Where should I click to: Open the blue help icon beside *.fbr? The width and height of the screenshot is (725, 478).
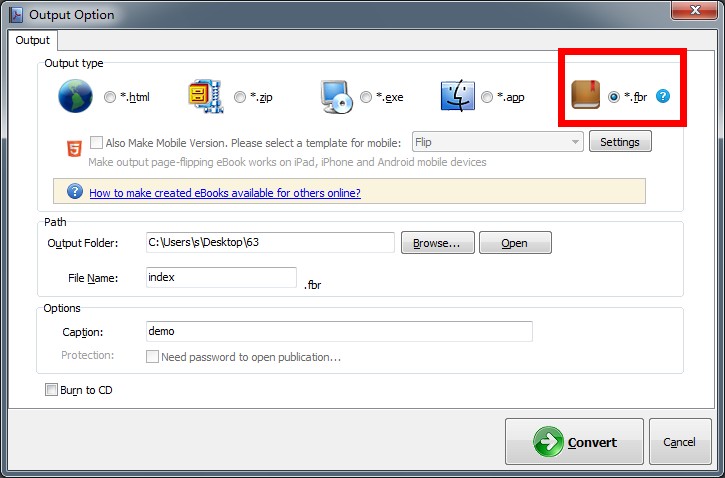click(x=663, y=96)
